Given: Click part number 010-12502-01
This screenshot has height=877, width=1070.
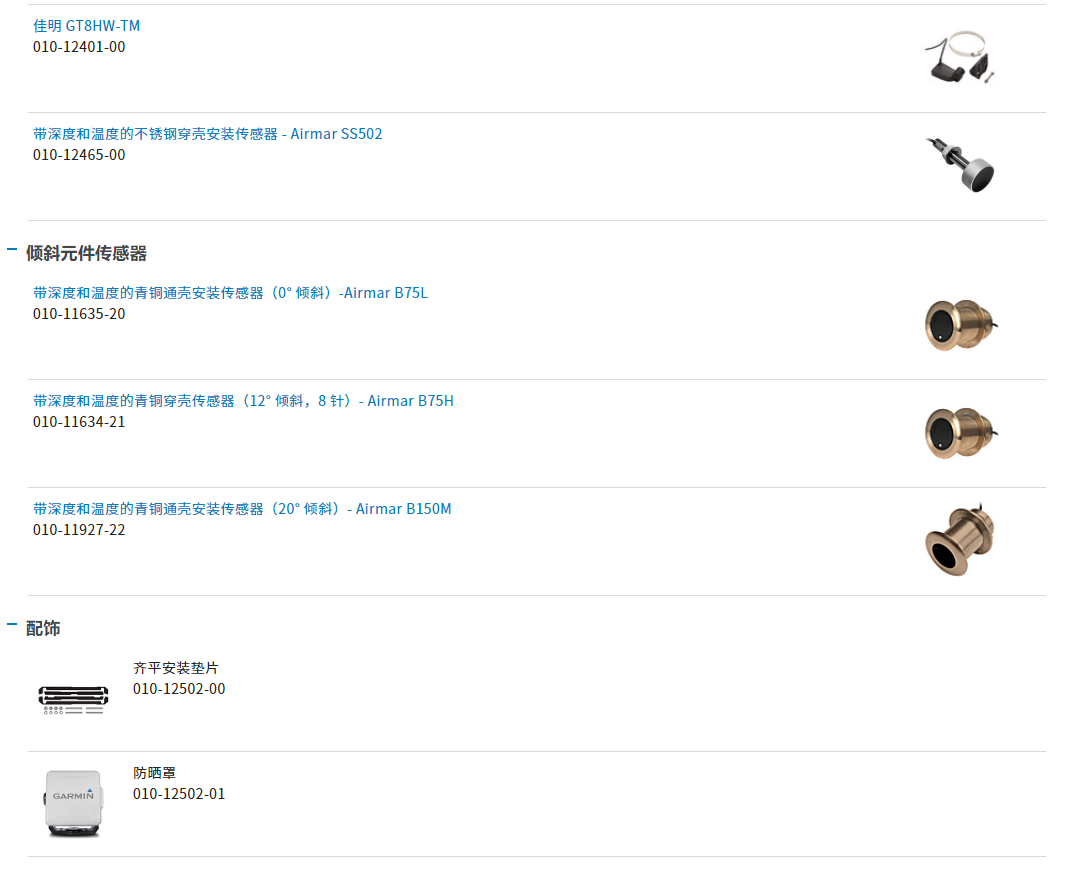Looking at the screenshot, I should pos(179,794).
